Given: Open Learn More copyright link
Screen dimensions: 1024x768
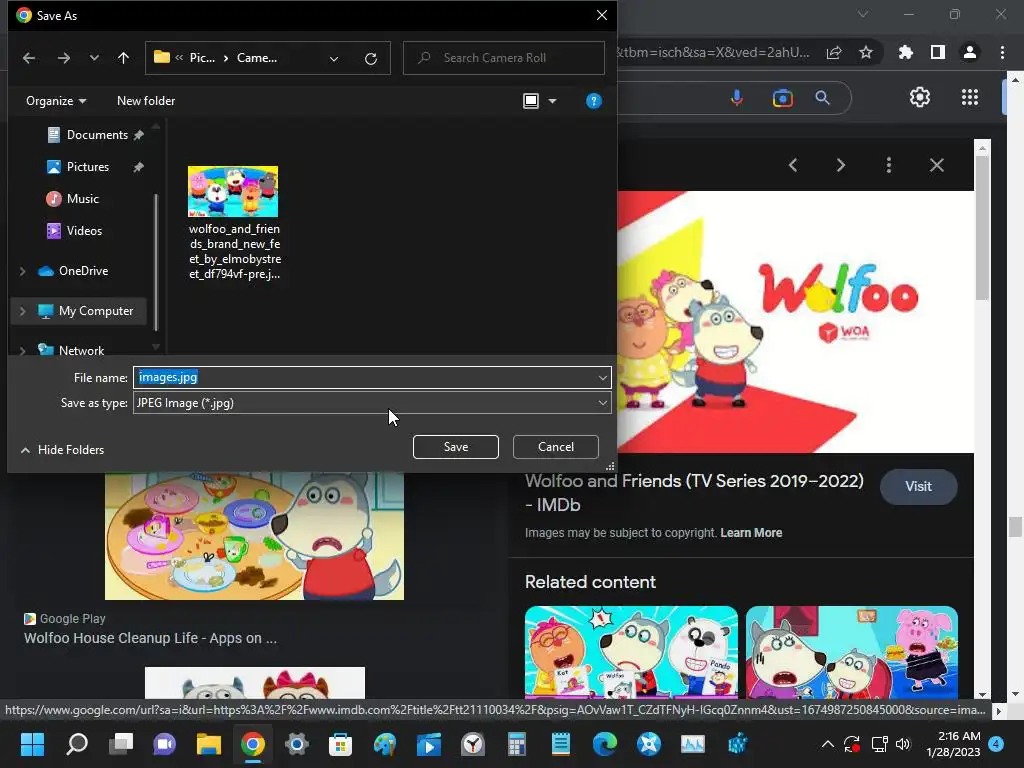Looking at the screenshot, I should click(751, 533).
